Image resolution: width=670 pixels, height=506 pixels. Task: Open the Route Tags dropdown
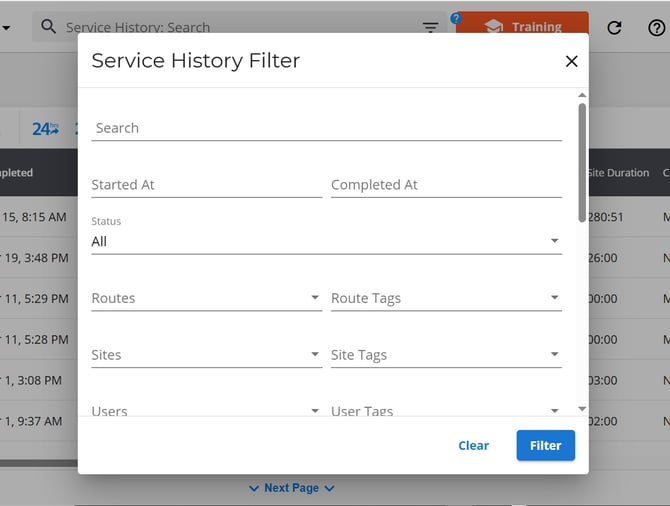pyautogui.click(x=446, y=298)
